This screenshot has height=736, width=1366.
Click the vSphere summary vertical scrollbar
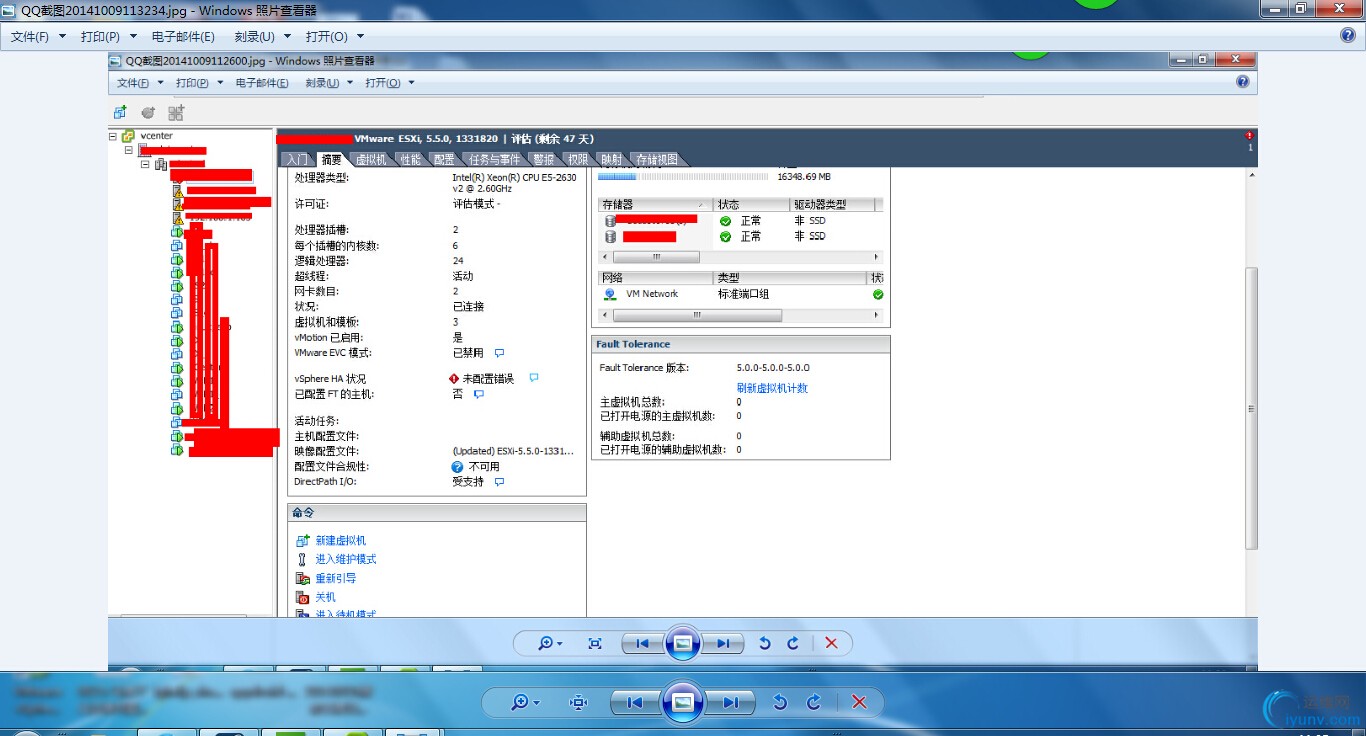1251,408
